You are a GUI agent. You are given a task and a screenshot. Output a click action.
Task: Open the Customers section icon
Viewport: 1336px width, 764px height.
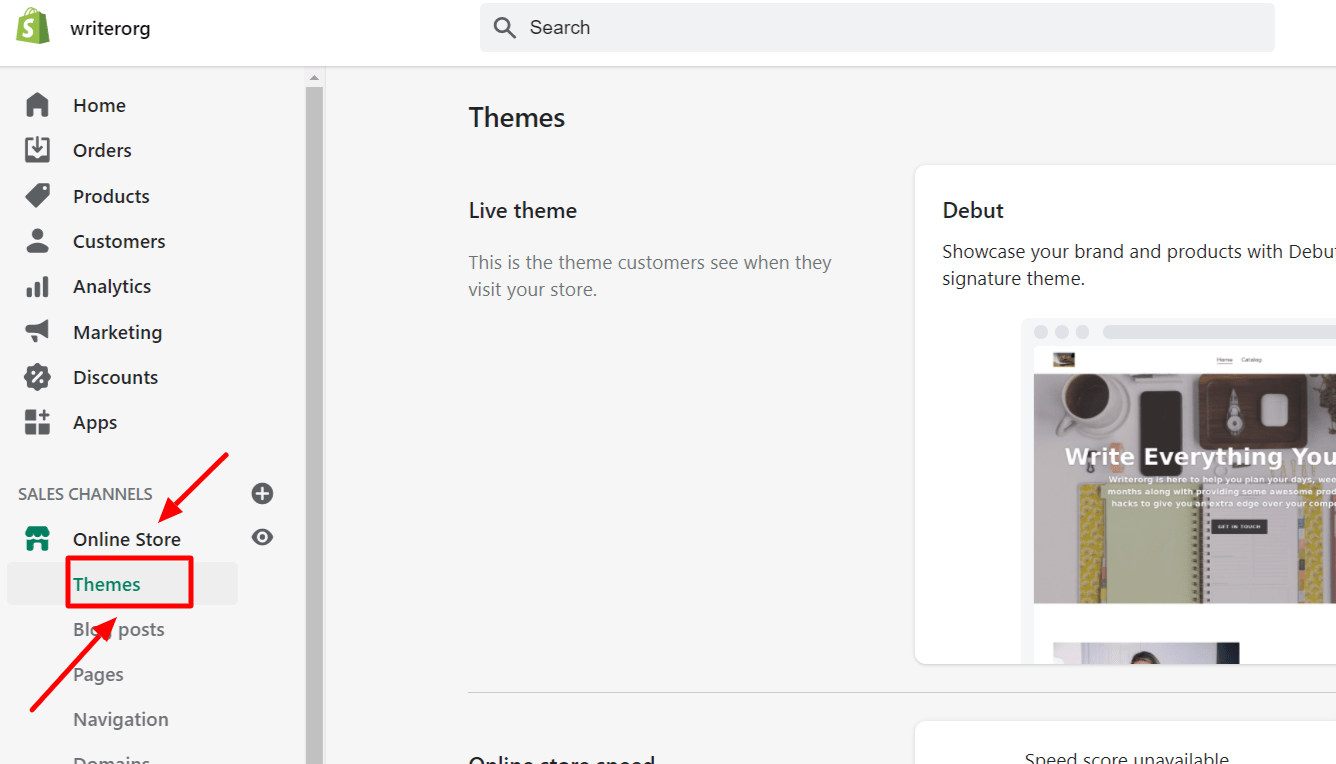tap(37, 240)
